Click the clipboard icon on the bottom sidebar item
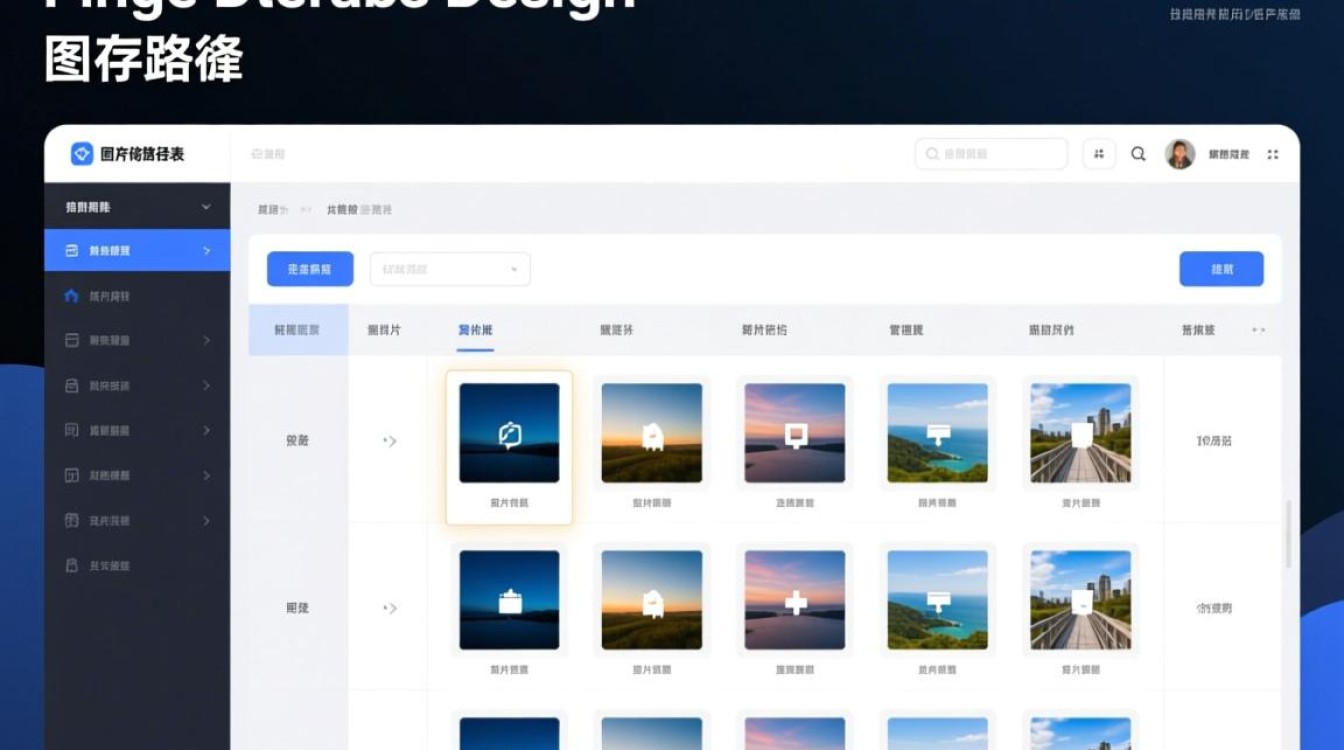Viewport: 1344px width, 750px height. click(71, 566)
